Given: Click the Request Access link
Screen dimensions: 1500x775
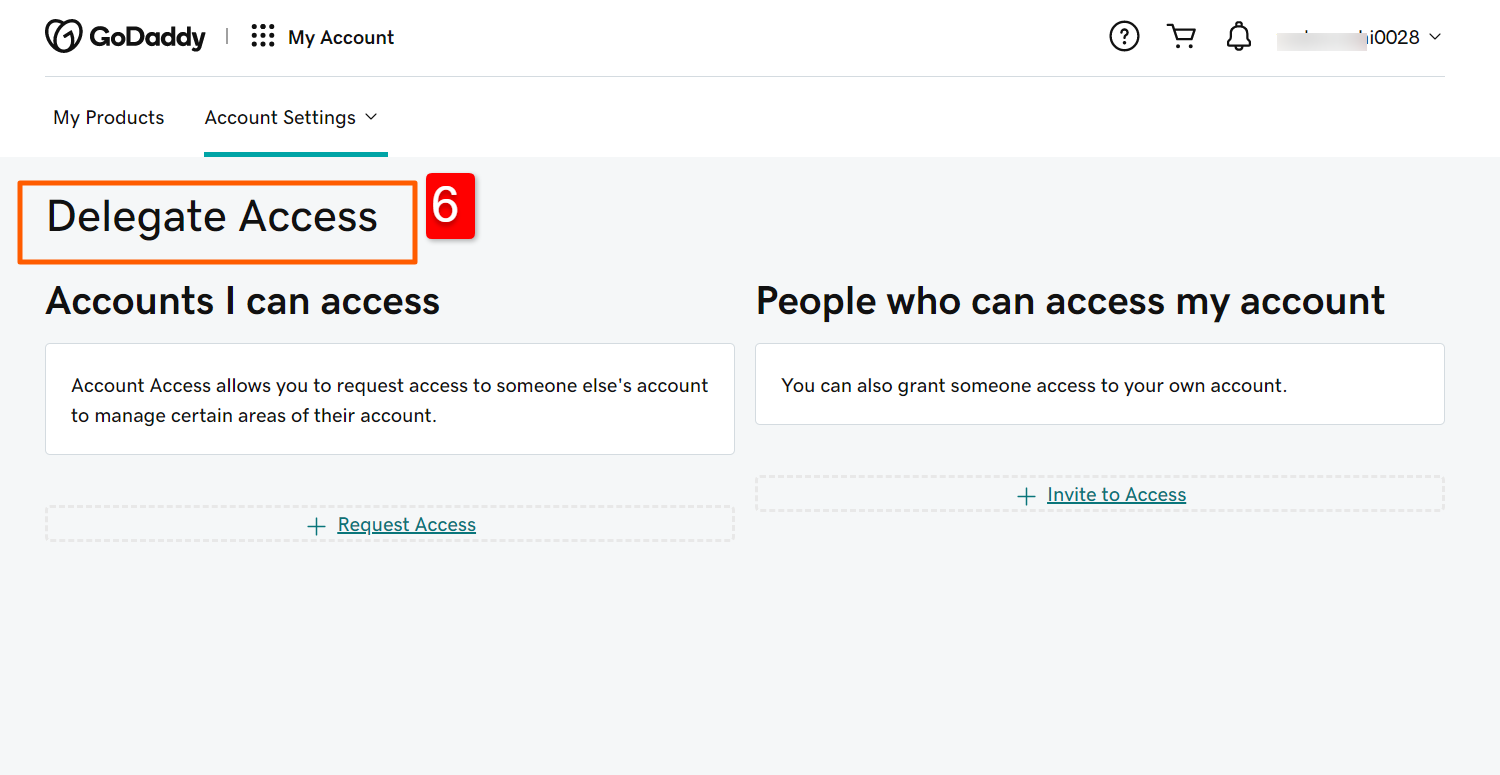Looking at the screenshot, I should point(406,524).
